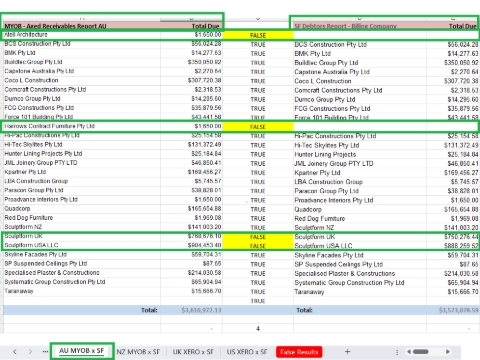Switch to the NZ MYOB x SF sheet tab
The height and width of the screenshot is (360, 480).
click(x=138, y=352)
